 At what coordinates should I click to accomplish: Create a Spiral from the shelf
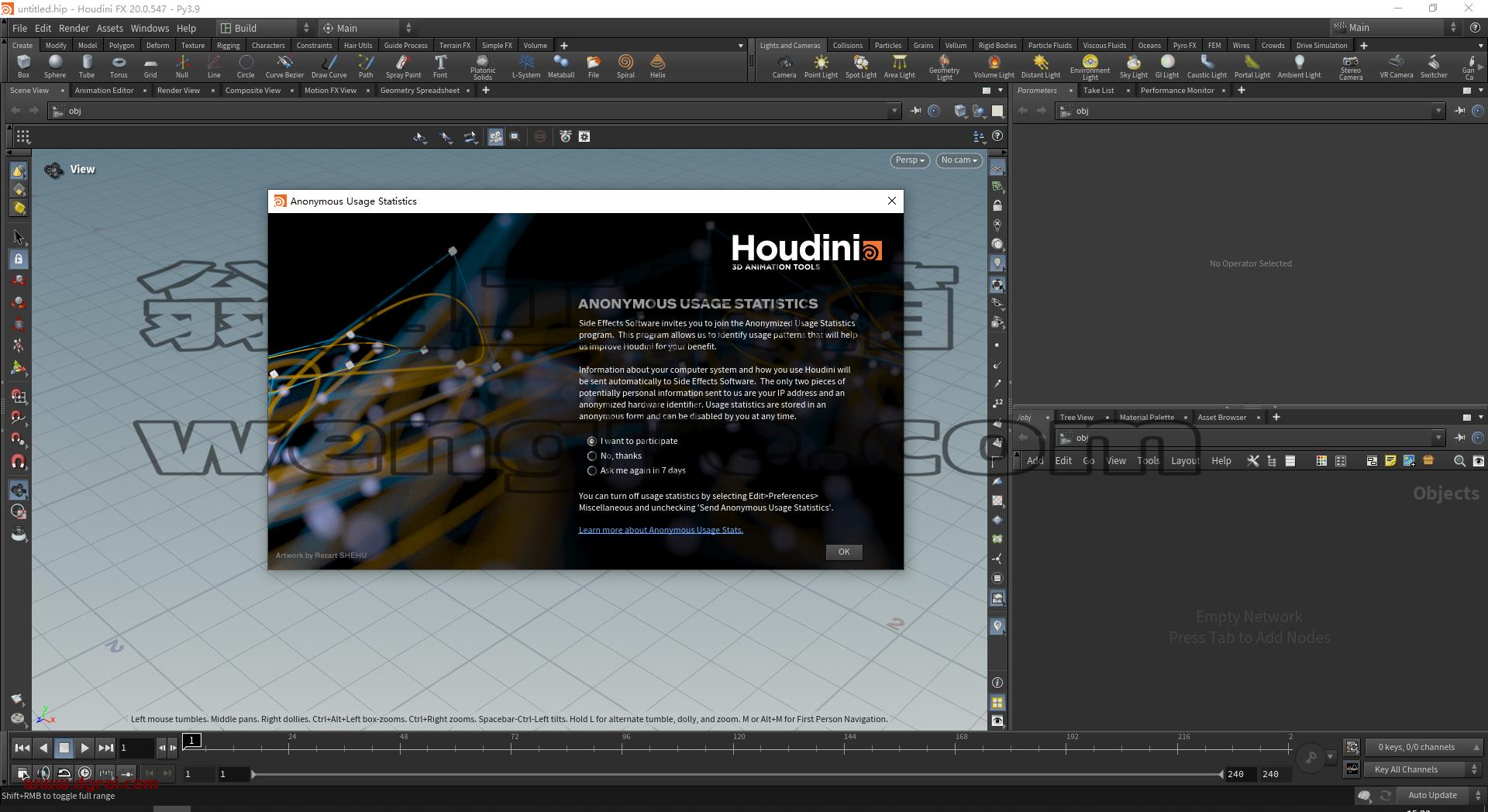(625, 67)
